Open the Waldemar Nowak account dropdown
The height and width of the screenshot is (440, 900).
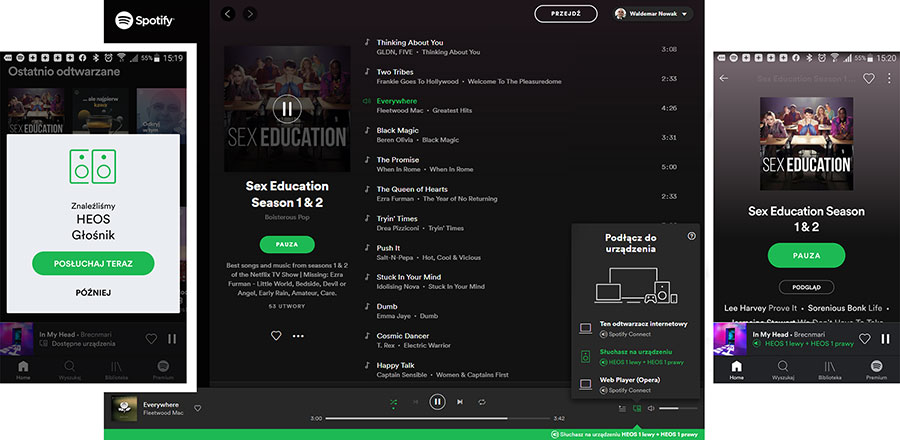coord(653,14)
